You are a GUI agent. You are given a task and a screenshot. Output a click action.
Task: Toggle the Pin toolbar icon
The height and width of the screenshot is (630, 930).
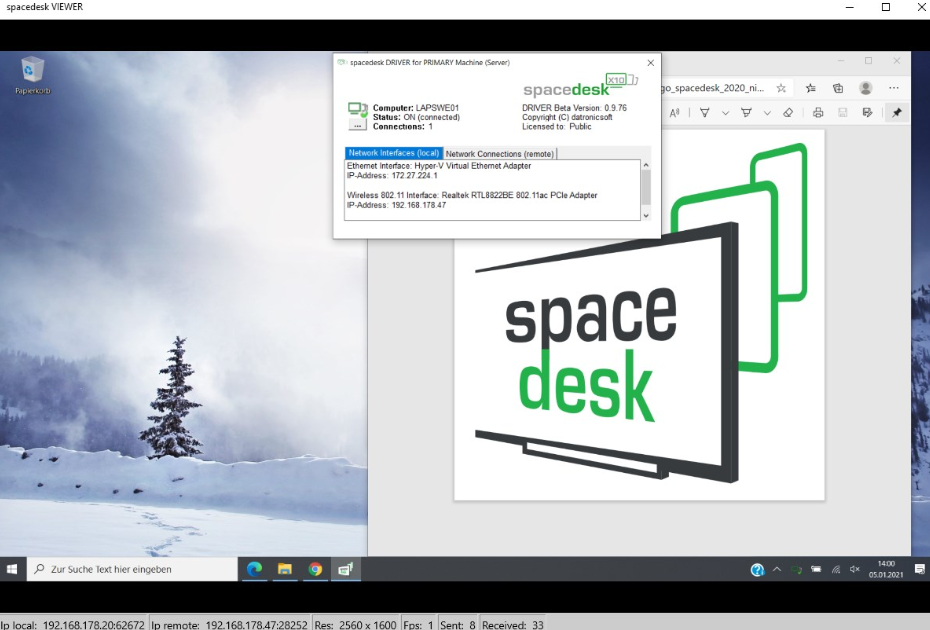click(897, 113)
